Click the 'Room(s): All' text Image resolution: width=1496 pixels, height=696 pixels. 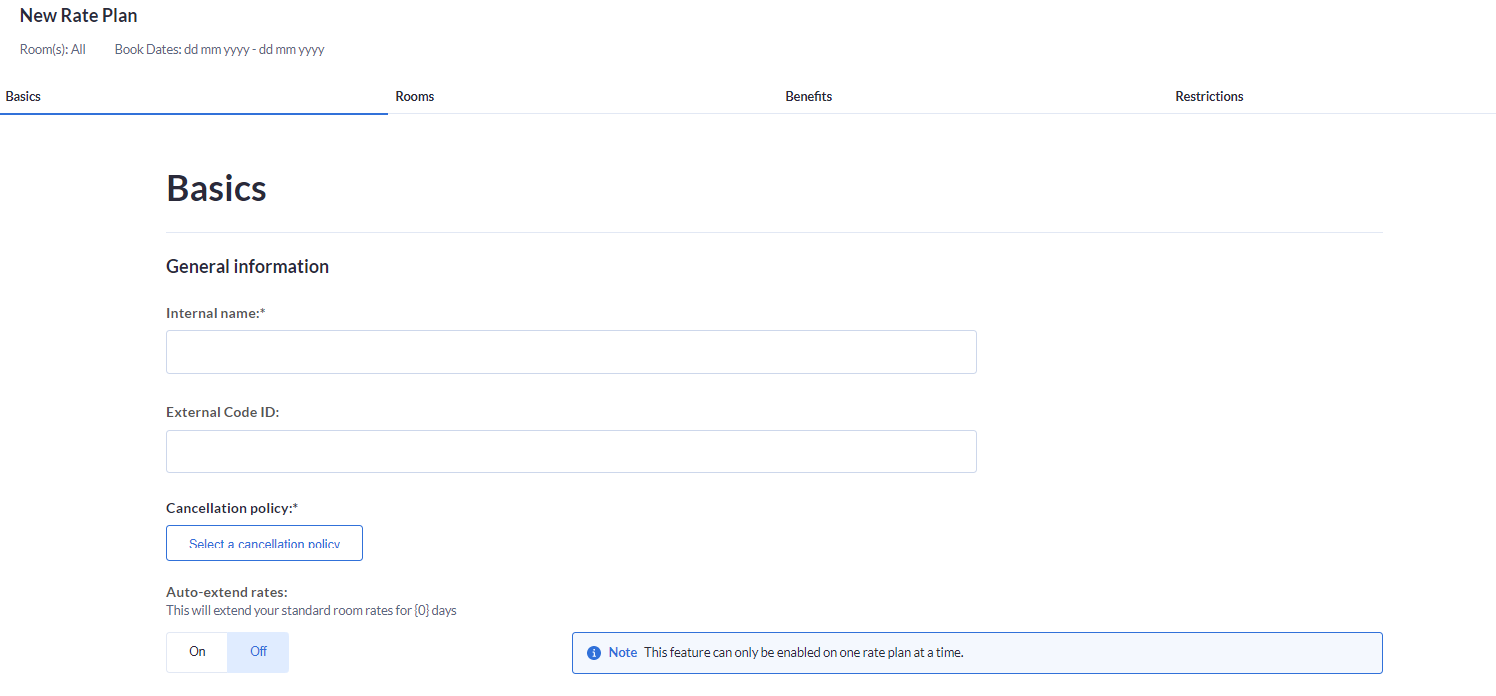53,49
